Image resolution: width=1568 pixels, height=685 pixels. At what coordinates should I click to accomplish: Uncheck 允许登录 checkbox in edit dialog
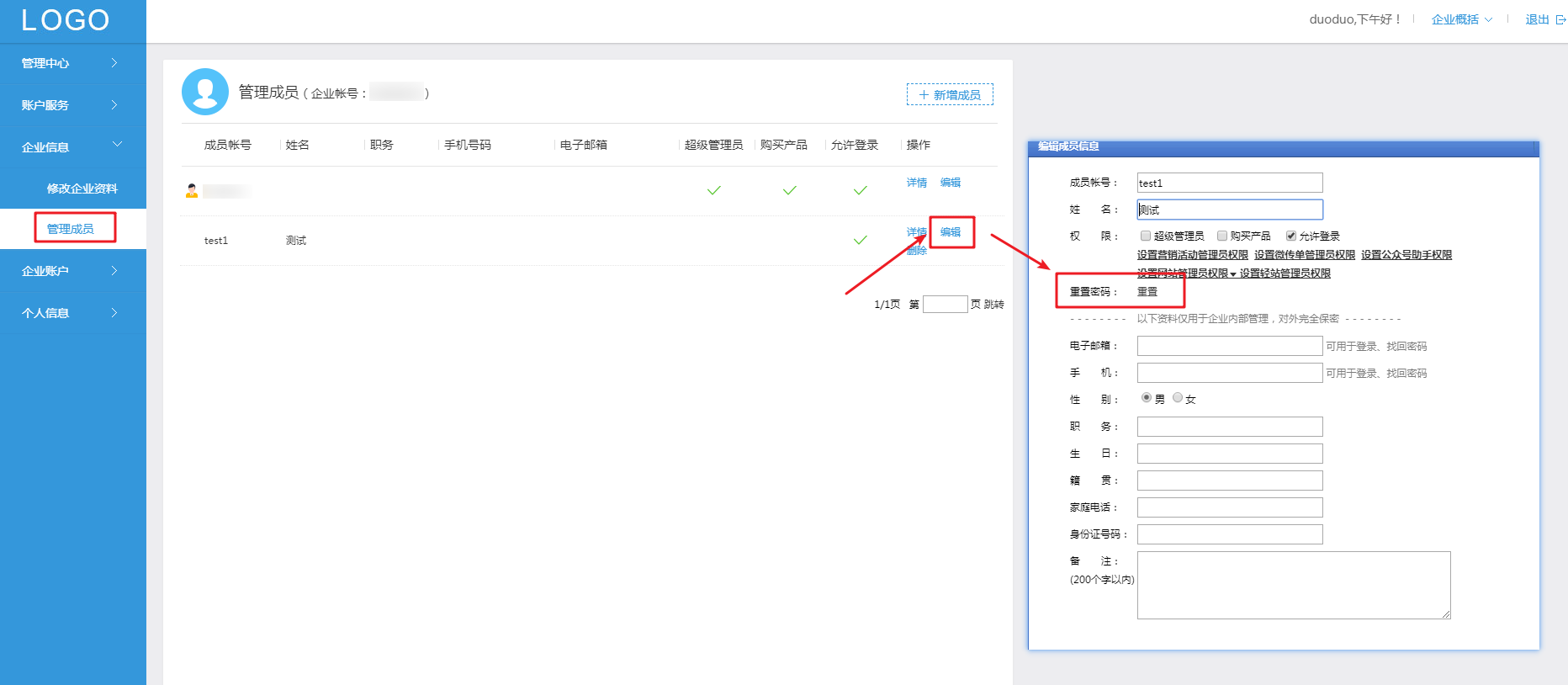coord(1291,236)
